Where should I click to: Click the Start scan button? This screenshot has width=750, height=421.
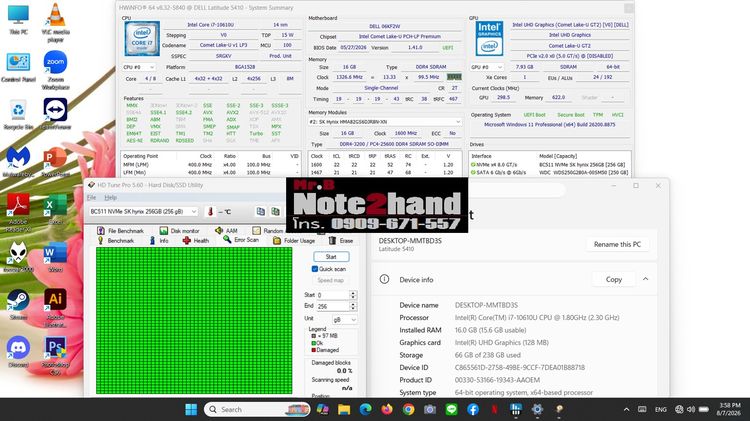coord(331,257)
